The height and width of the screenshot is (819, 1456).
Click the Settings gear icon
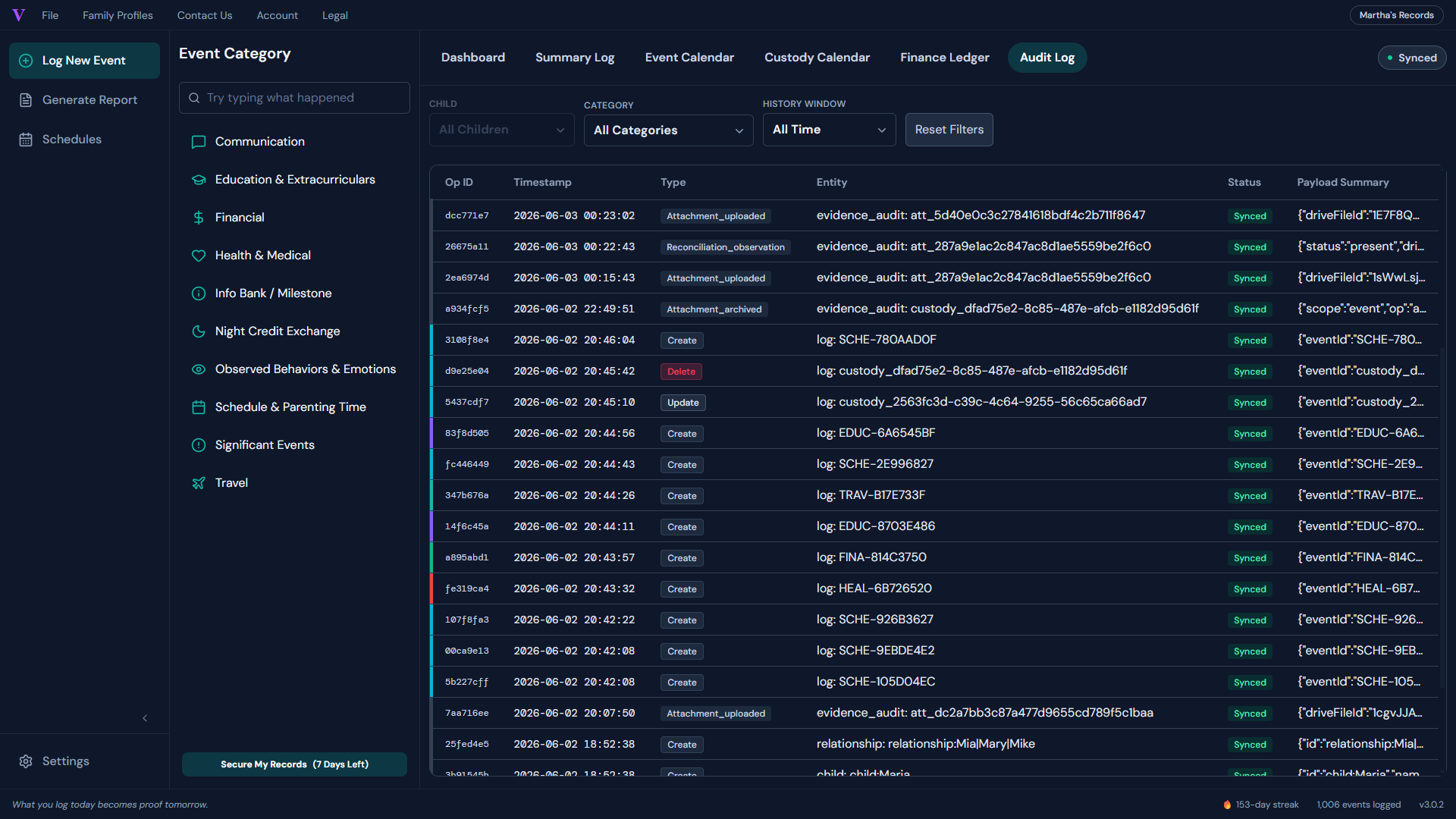click(26, 761)
